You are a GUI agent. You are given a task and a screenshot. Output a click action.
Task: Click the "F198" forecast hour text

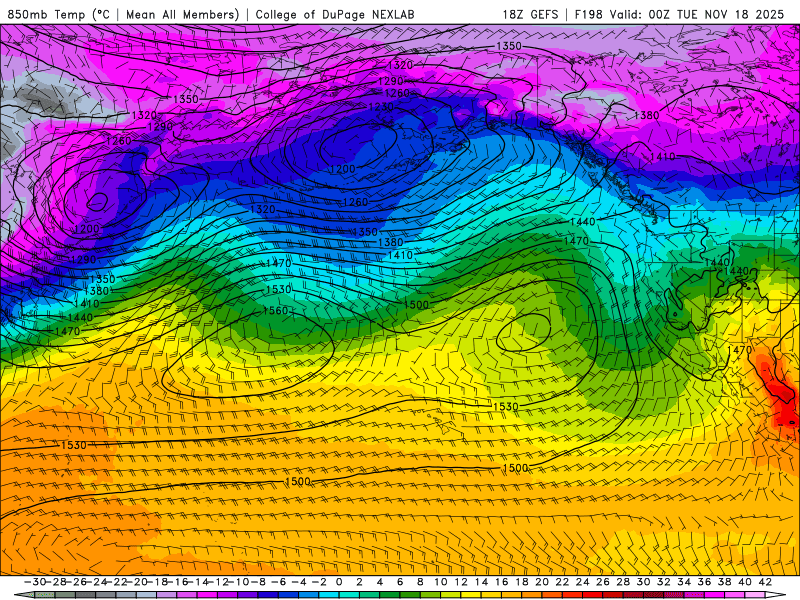point(588,14)
